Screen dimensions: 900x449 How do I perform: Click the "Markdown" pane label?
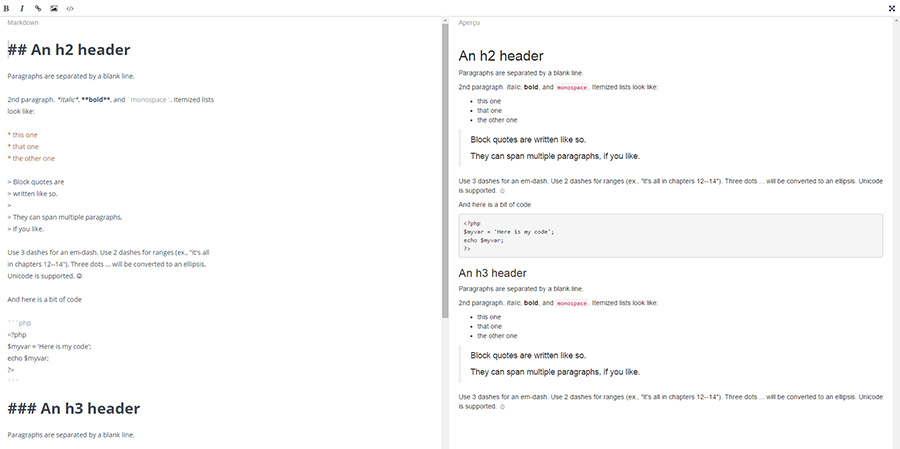[x=23, y=23]
